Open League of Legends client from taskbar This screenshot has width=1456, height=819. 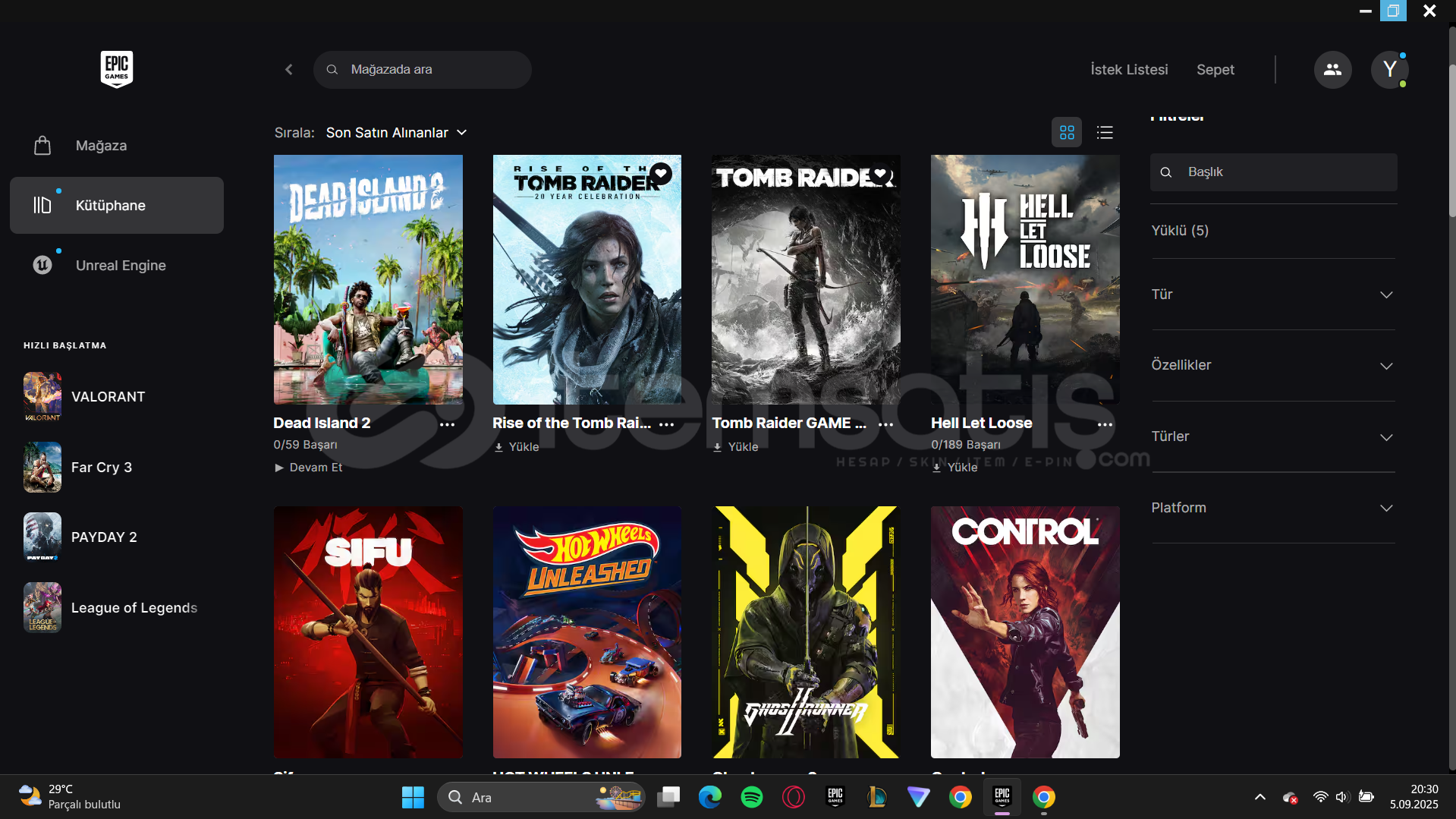coord(877,797)
